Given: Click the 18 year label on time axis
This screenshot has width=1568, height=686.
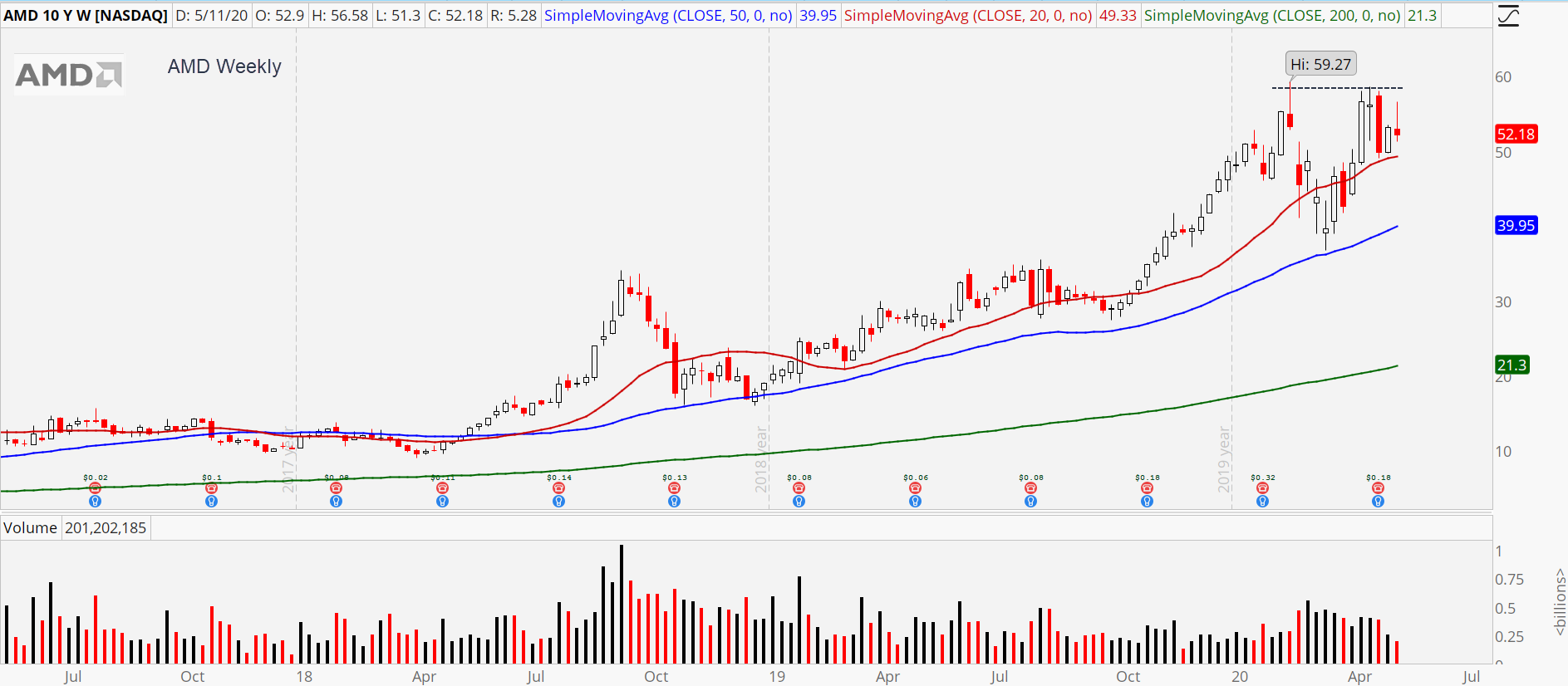Looking at the screenshot, I should coord(304,677).
